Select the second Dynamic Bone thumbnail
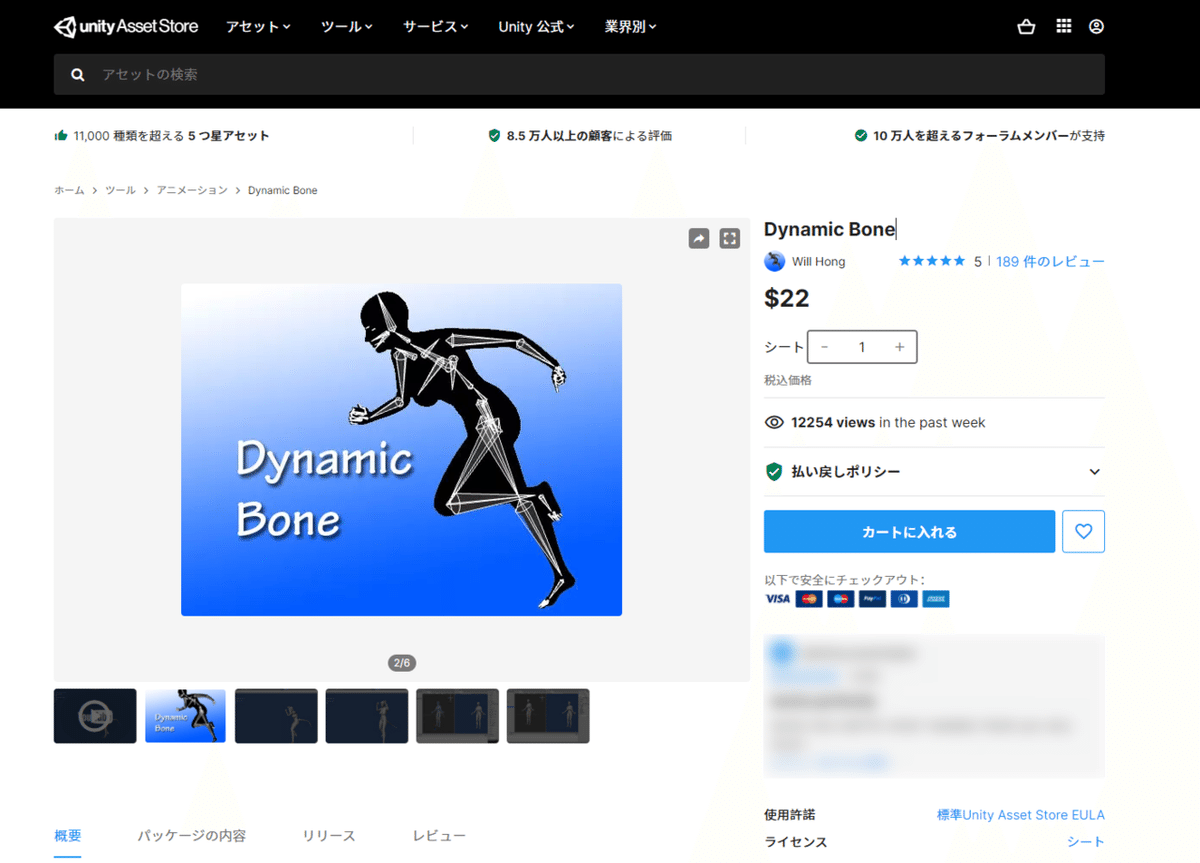 184,716
